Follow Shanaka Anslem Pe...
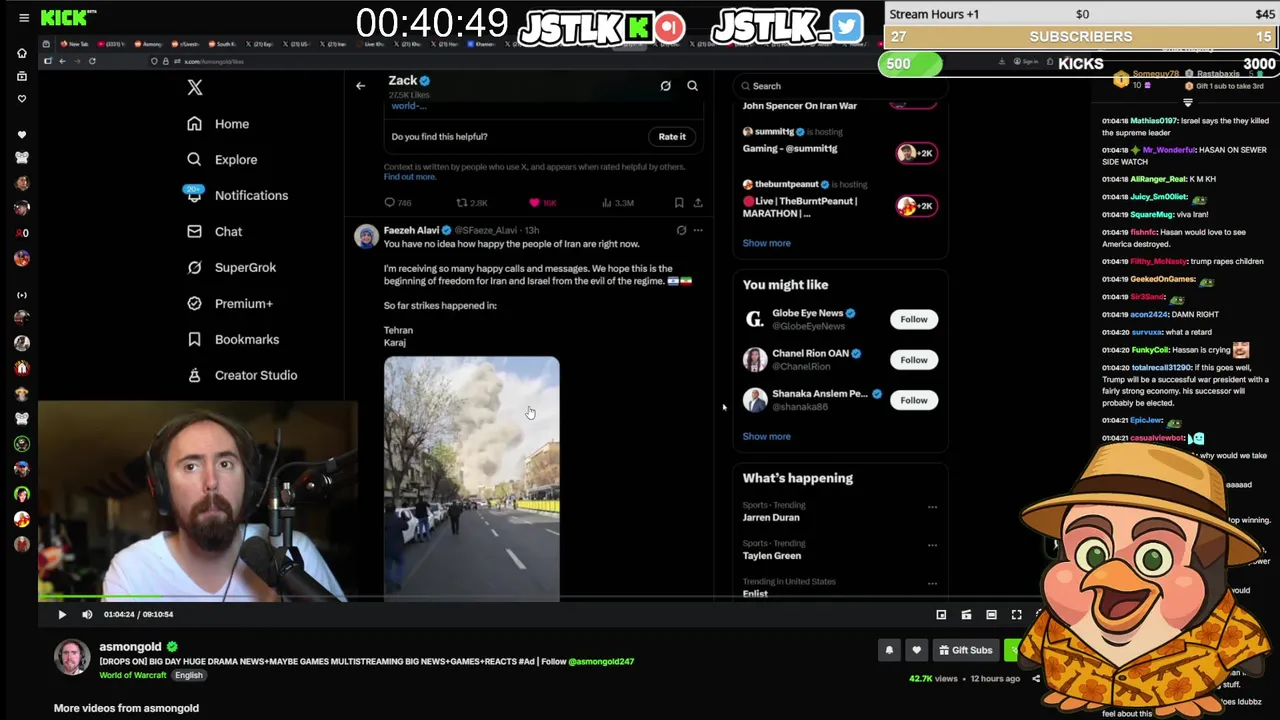1280x720 pixels. (x=913, y=400)
